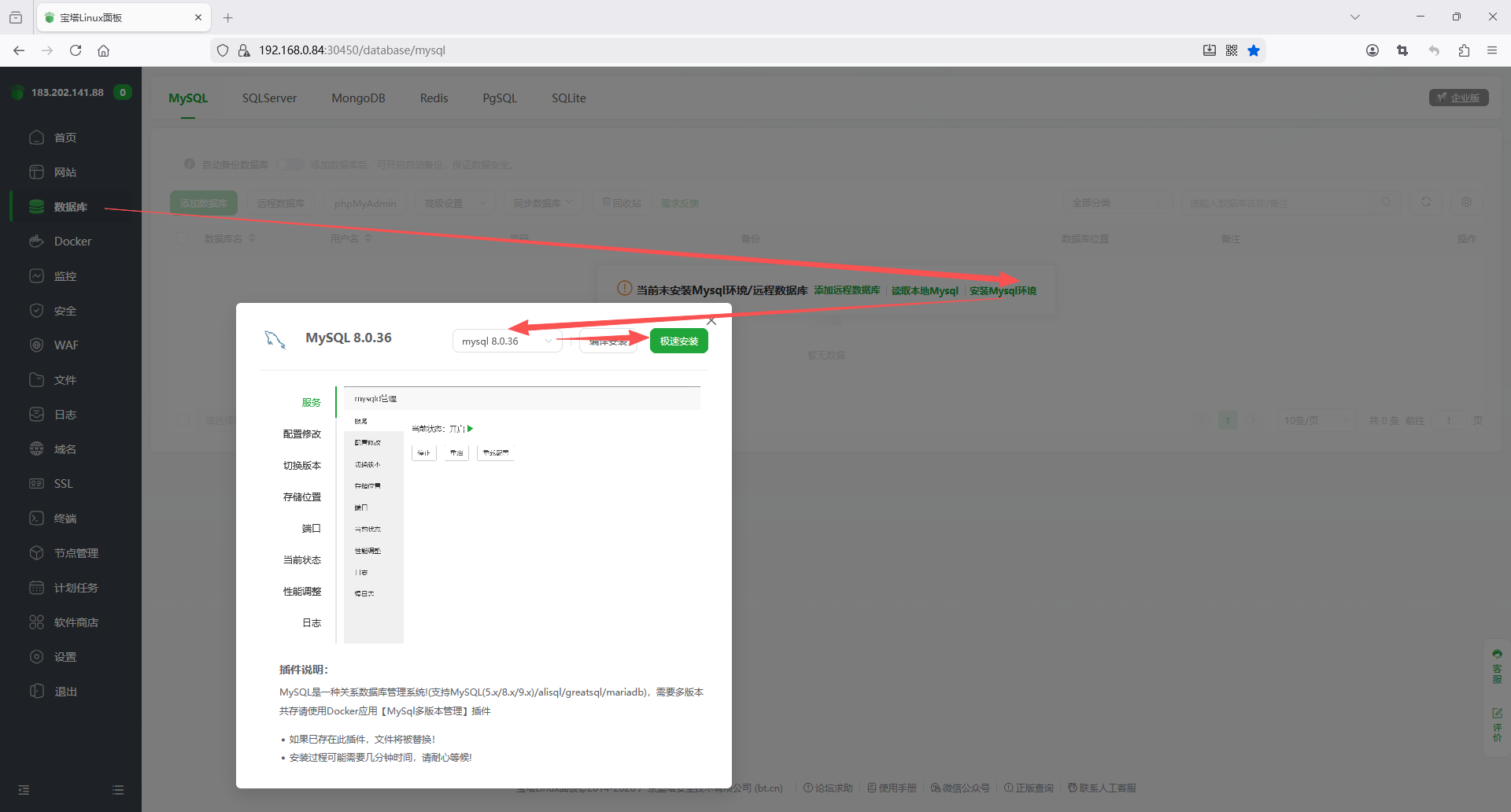Click the Docker icon in sidebar
The width and height of the screenshot is (1511, 812).
pos(36,242)
